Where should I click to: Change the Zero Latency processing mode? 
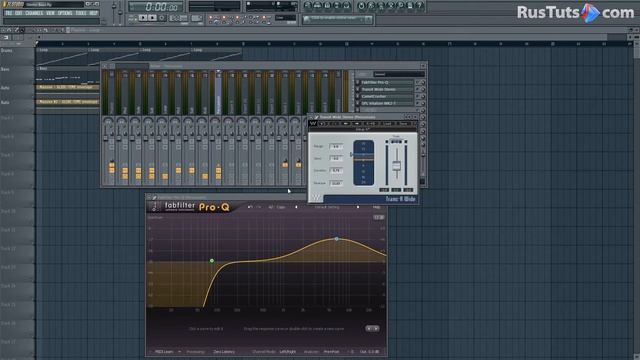[224, 351]
